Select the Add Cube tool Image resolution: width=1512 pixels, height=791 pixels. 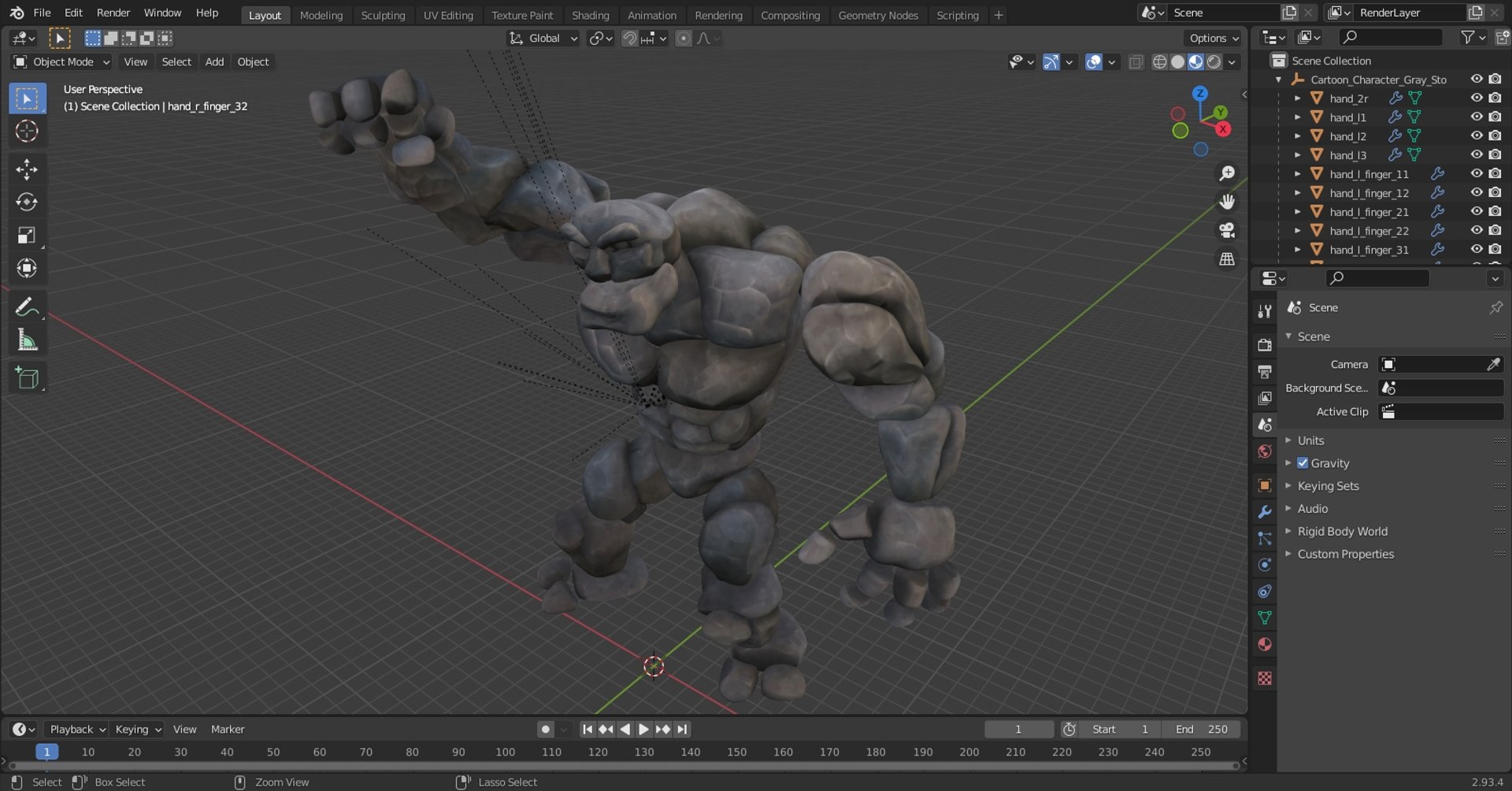click(x=27, y=378)
